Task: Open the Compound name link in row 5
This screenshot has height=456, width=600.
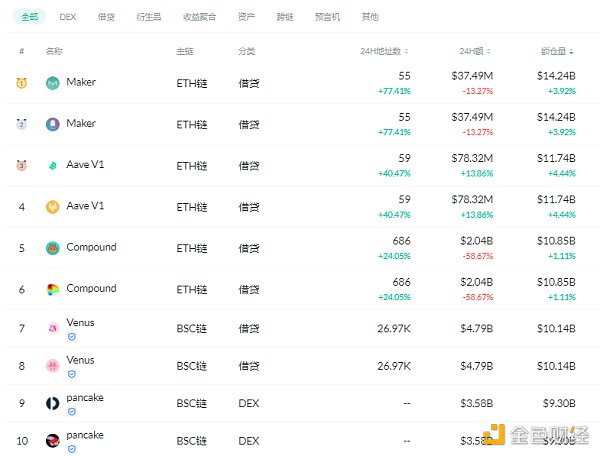Action: click(91, 247)
